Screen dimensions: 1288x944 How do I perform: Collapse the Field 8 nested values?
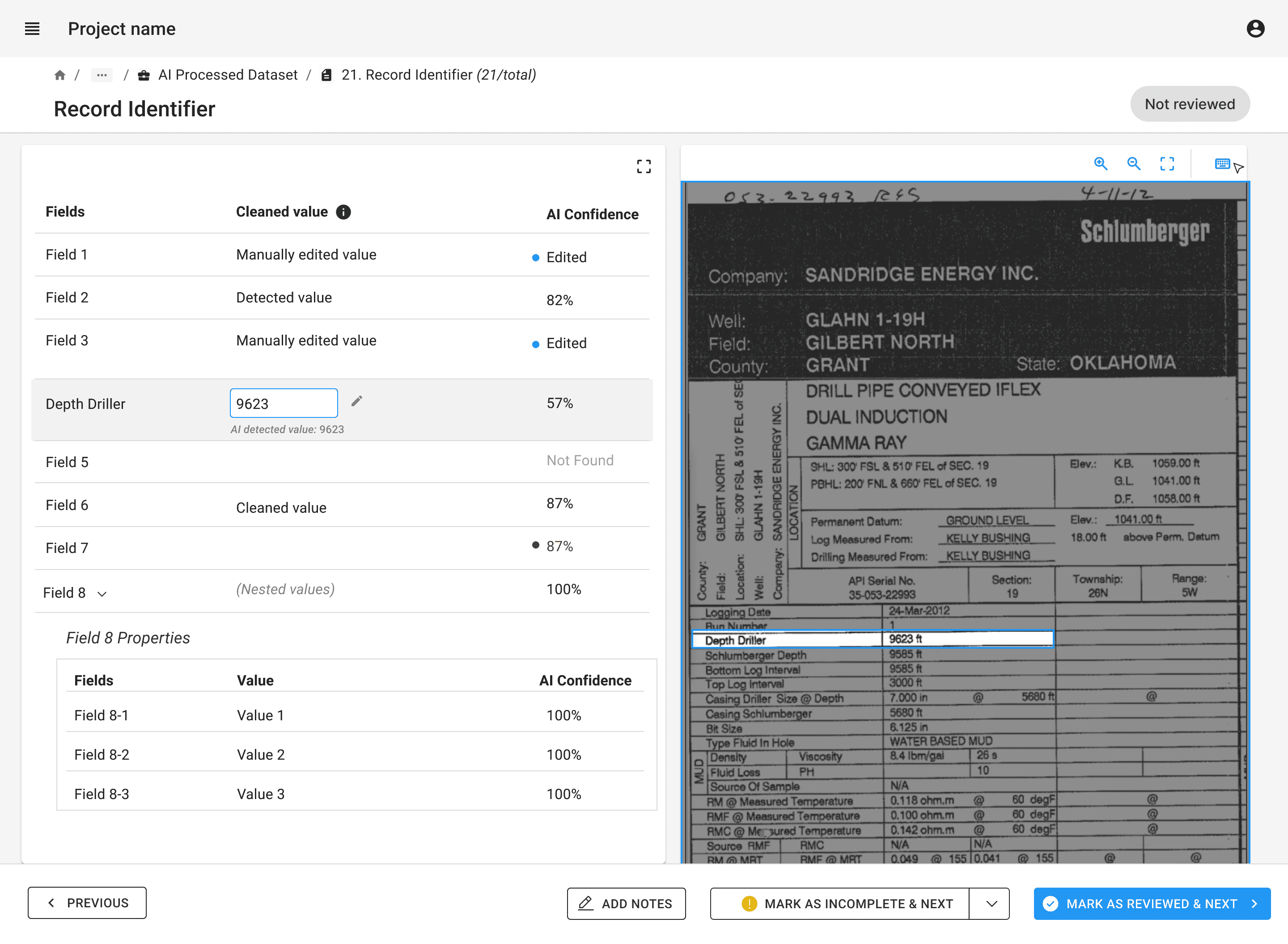click(x=102, y=594)
